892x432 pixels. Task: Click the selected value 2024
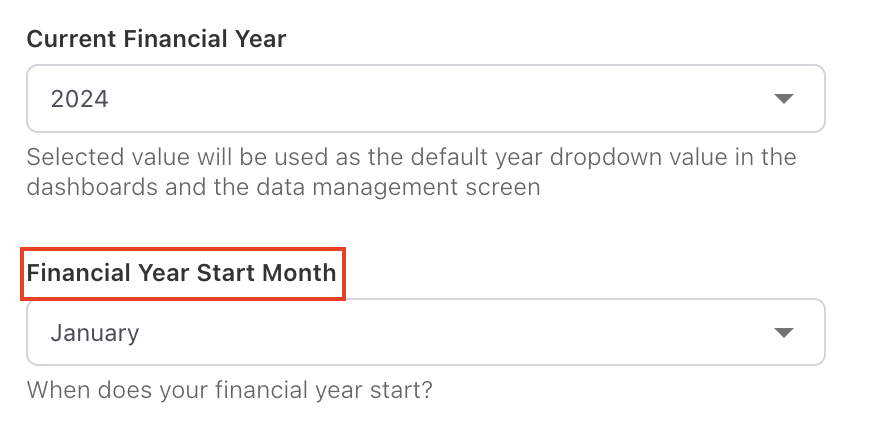coord(80,99)
